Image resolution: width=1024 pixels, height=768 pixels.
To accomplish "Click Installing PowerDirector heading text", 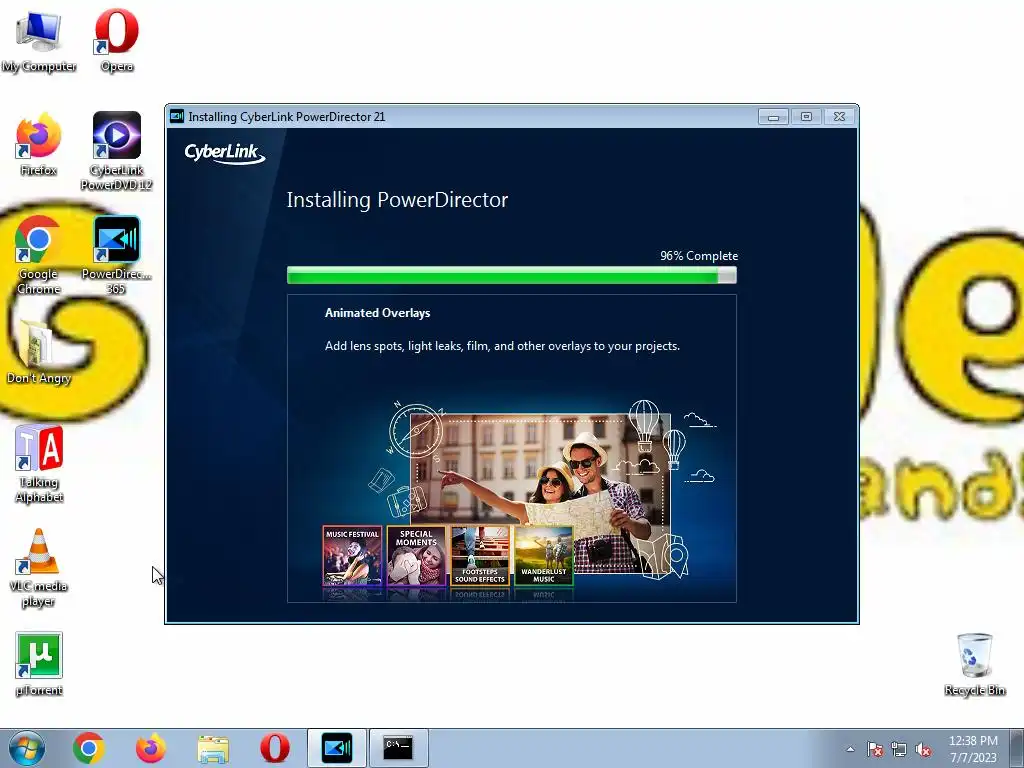I will [x=397, y=200].
